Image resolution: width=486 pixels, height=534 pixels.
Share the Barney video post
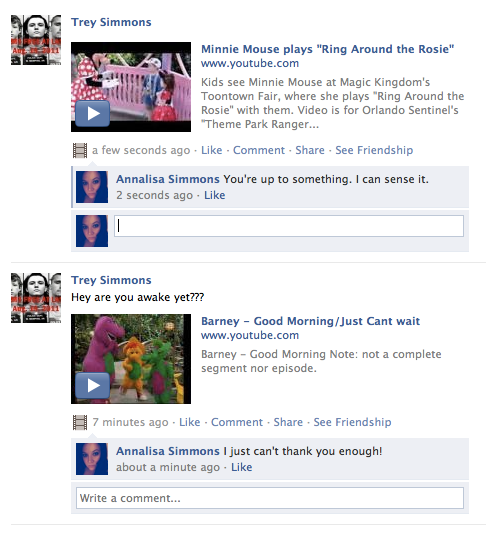pyautogui.click(x=288, y=422)
